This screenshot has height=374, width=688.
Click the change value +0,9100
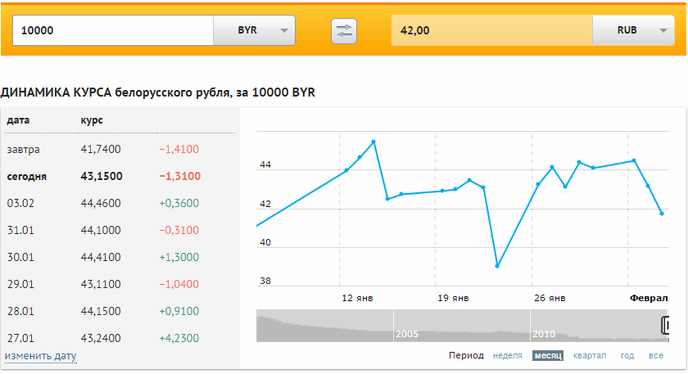(179, 311)
